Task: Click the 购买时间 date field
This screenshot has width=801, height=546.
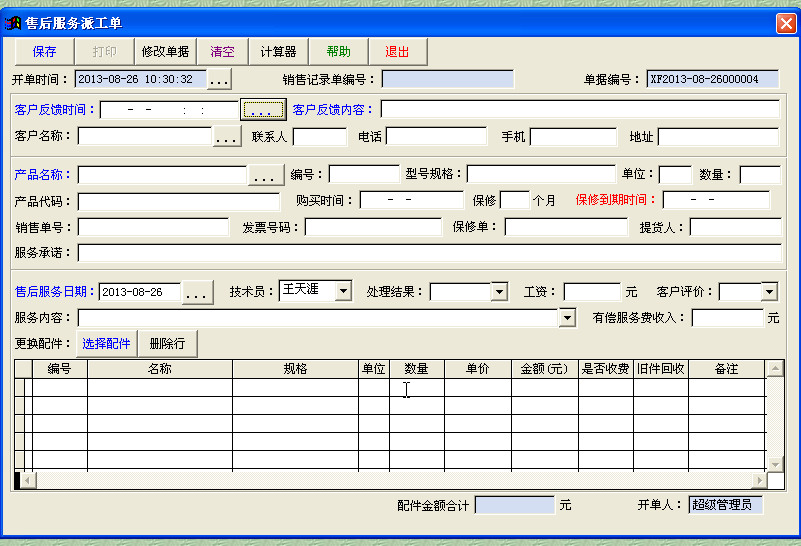Action: click(x=411, y=200)
